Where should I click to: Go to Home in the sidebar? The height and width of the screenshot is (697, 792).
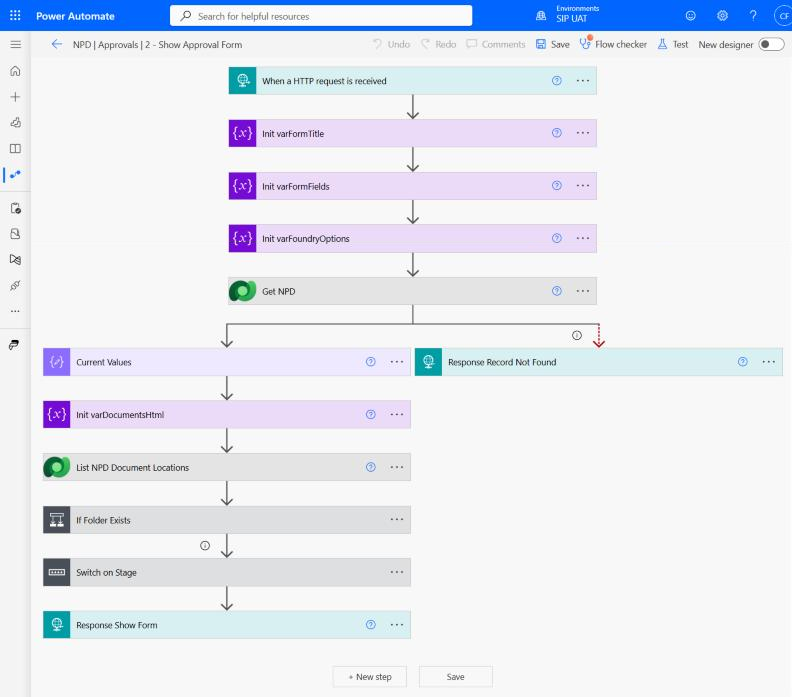click(x=16, y=71)
